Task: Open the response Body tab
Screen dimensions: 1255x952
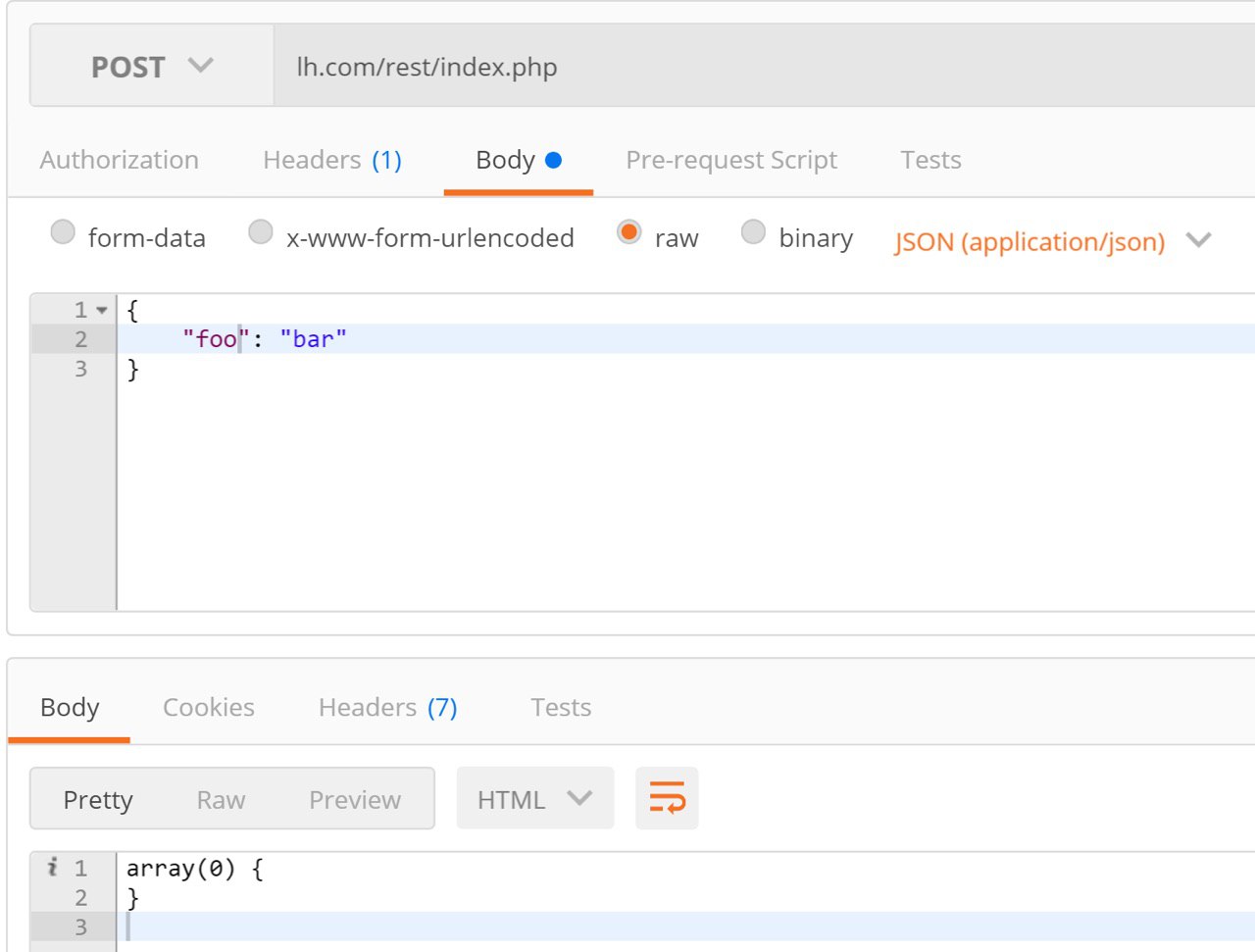Action: click(x=70, y=707)
